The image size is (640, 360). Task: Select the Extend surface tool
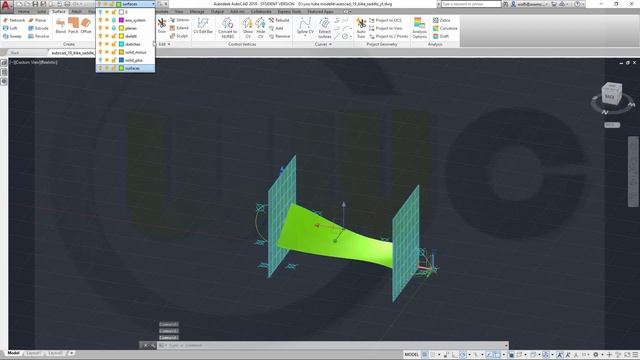179,28
